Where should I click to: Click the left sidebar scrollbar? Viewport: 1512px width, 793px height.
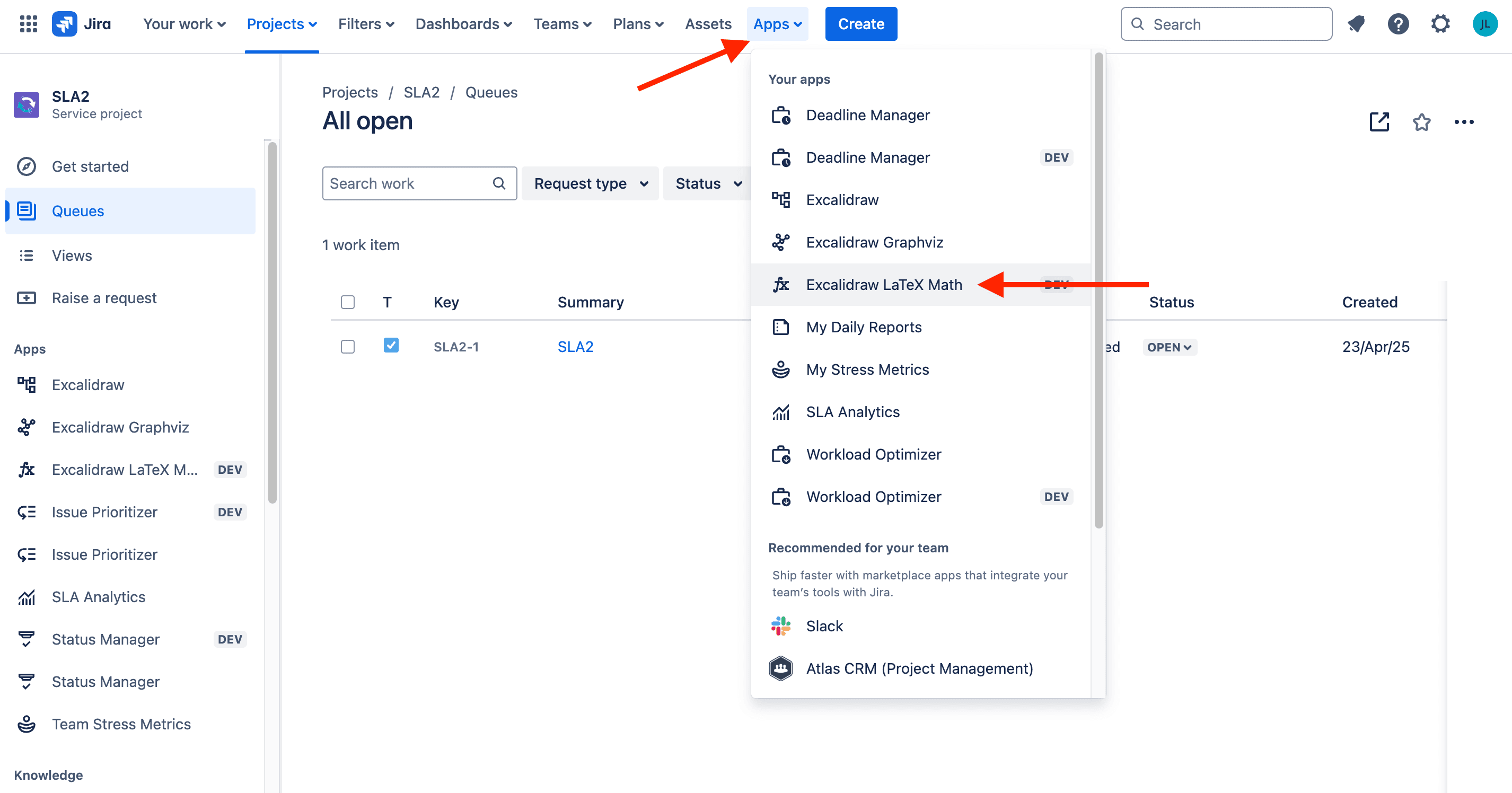272,323
